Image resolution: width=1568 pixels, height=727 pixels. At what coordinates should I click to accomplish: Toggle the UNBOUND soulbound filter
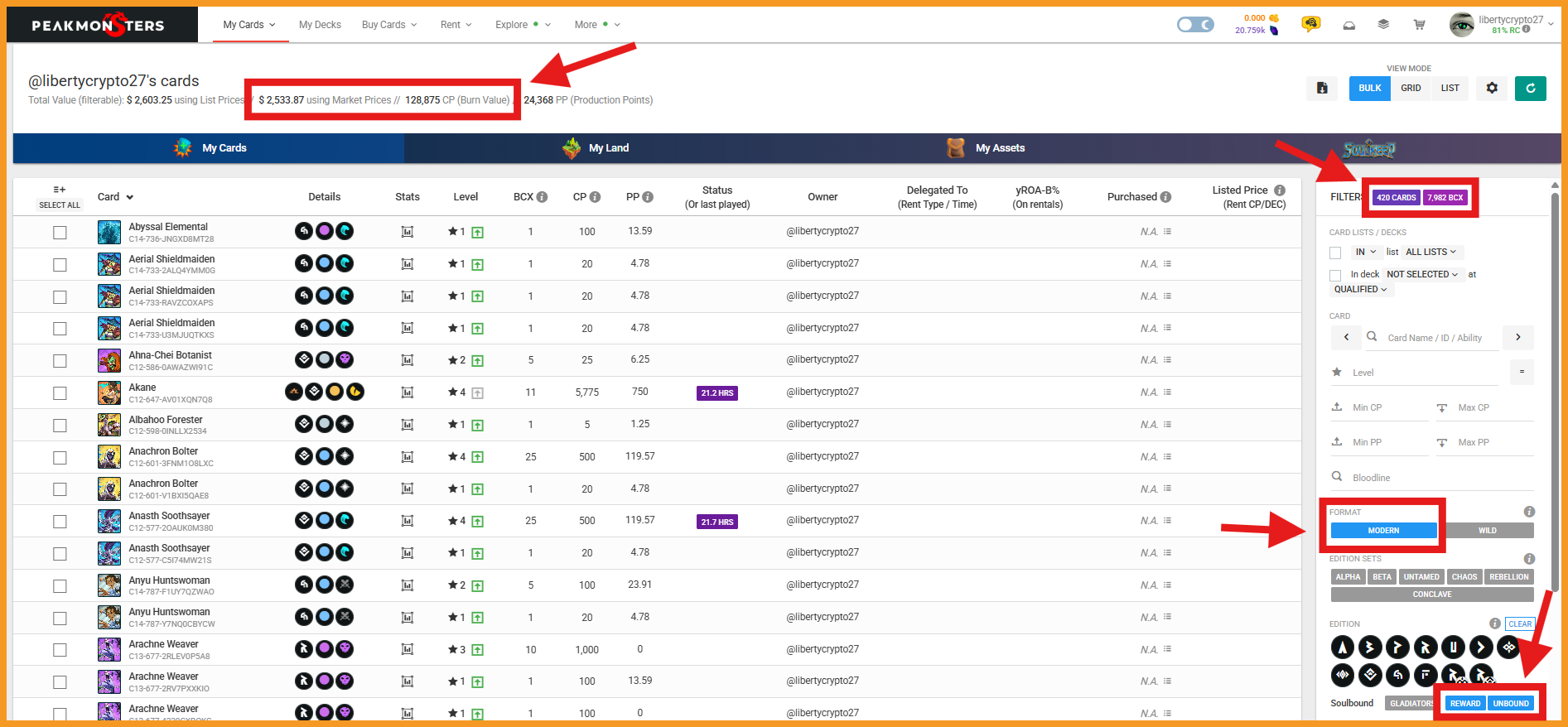click(1511, 704)
